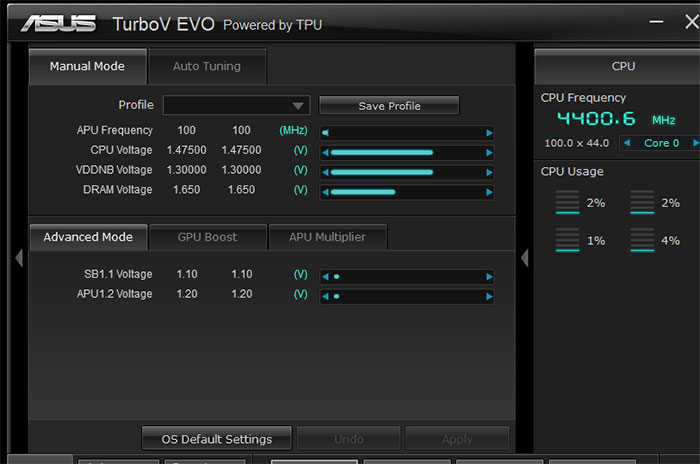This screenshot has width=700, height=464.
Task: Click the 100.0 x 44.0 multiplier text
Action: click(x=576, y=143)
